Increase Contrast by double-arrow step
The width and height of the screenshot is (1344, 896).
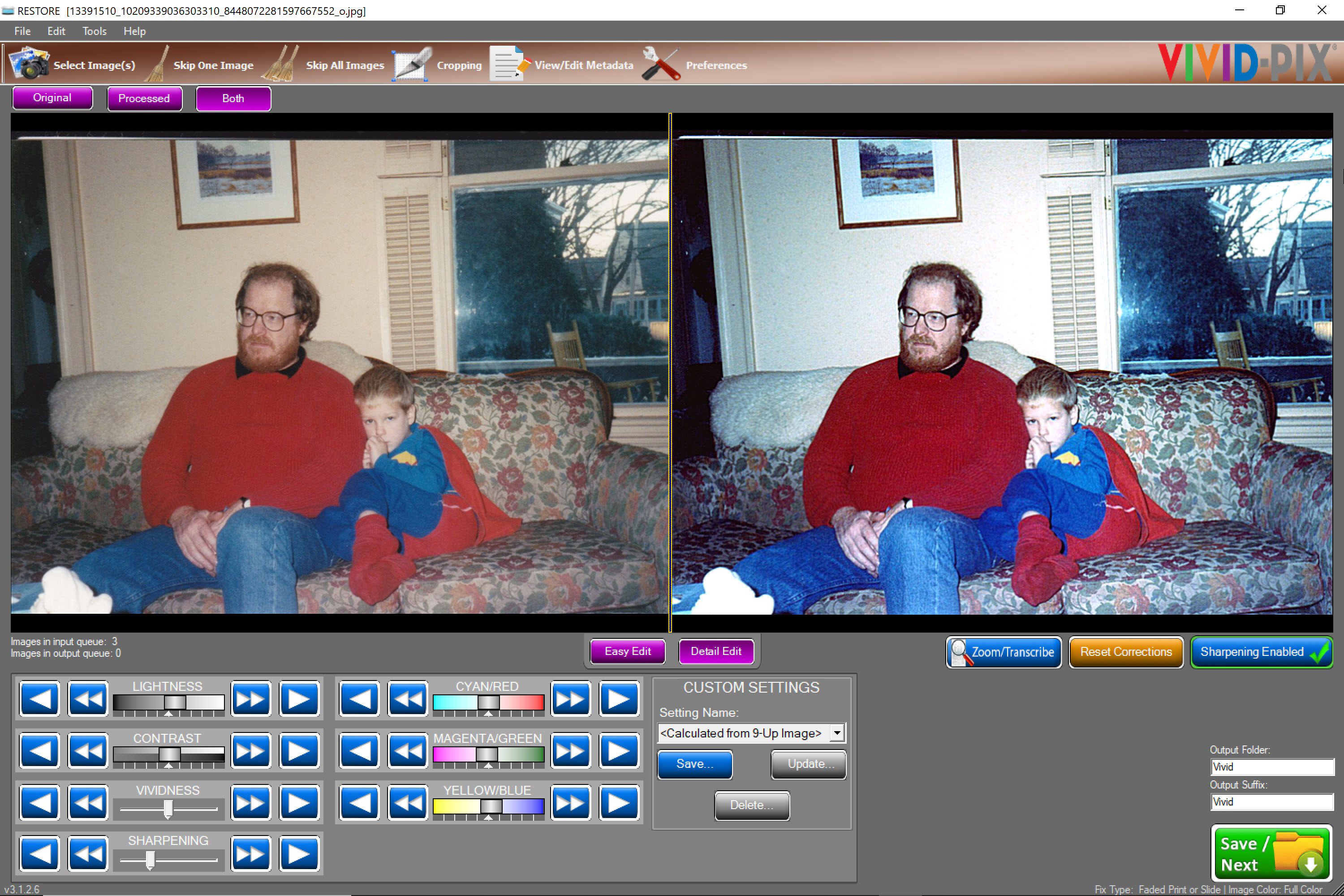pos(251,750)
